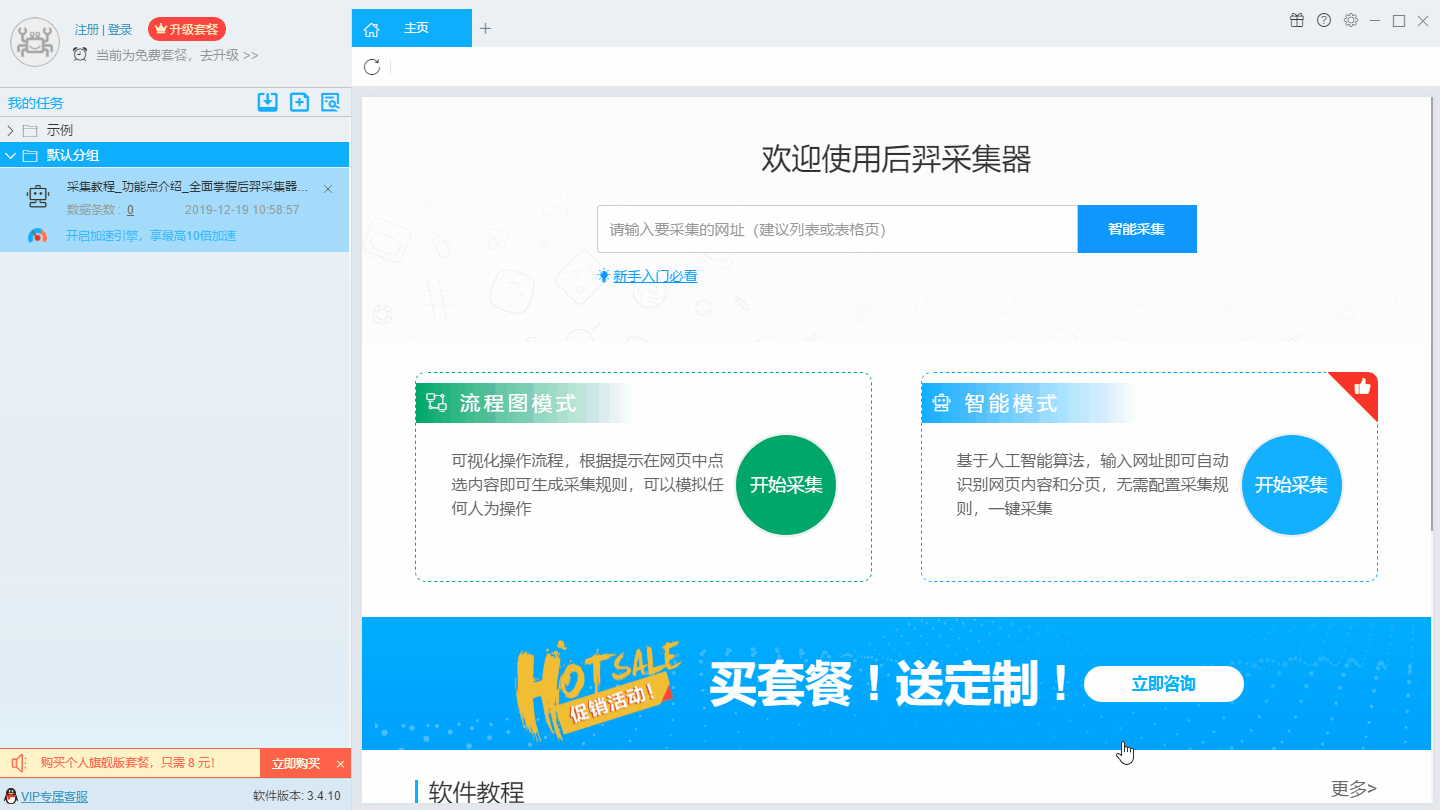Click the QQ penguin VIP support icon
This screenshot has height=810, width=1440.
(11, 797)
